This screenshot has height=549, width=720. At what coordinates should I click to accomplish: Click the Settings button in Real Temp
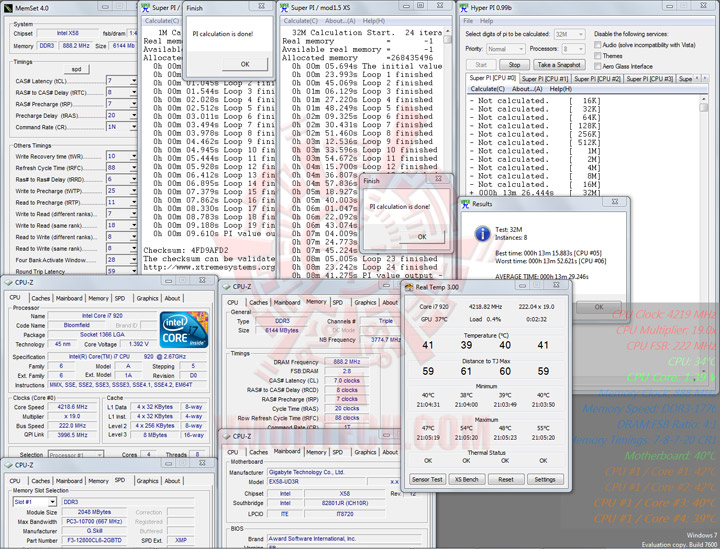pos(545,479)
